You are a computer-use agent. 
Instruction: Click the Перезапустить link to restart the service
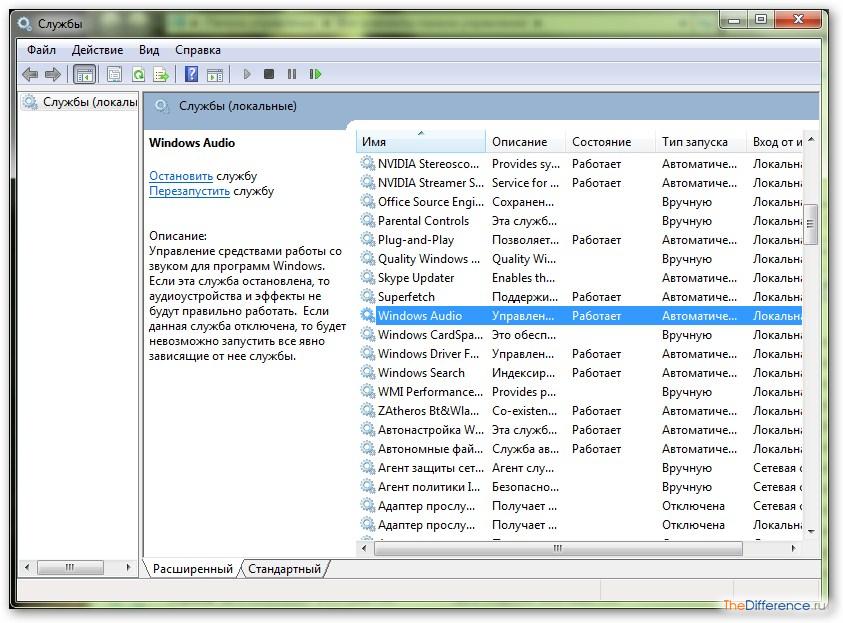pos(189,191)
